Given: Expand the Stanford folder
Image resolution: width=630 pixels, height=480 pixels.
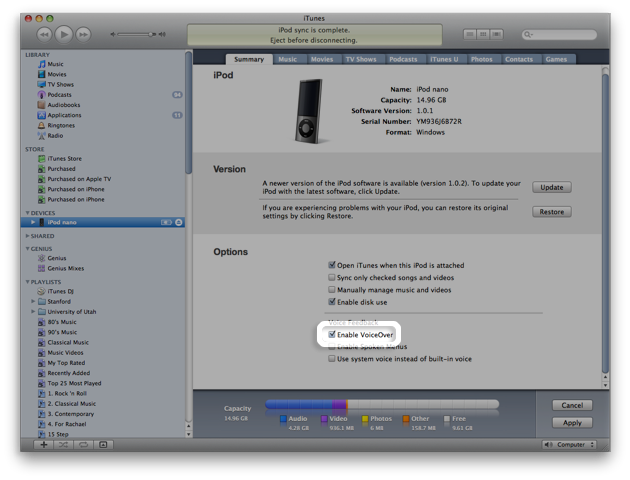Looking at the screenshot, I should pos(33,301).
